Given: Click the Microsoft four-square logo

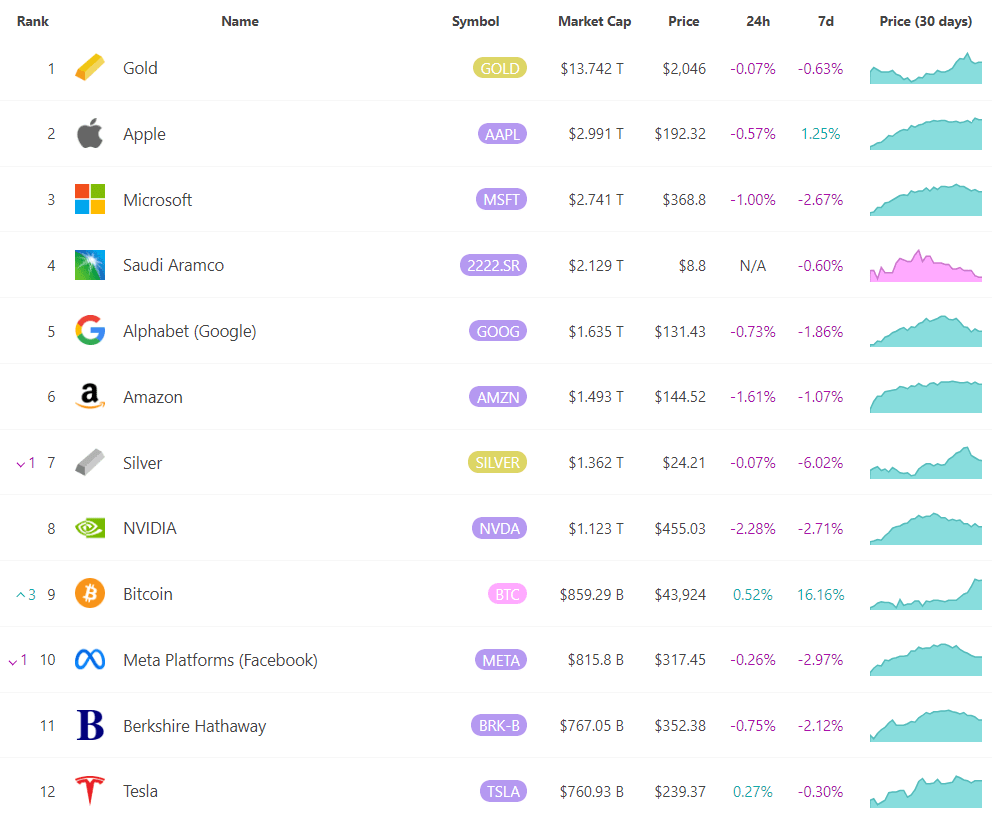Looking at the screenshot, I should point(89,199).
